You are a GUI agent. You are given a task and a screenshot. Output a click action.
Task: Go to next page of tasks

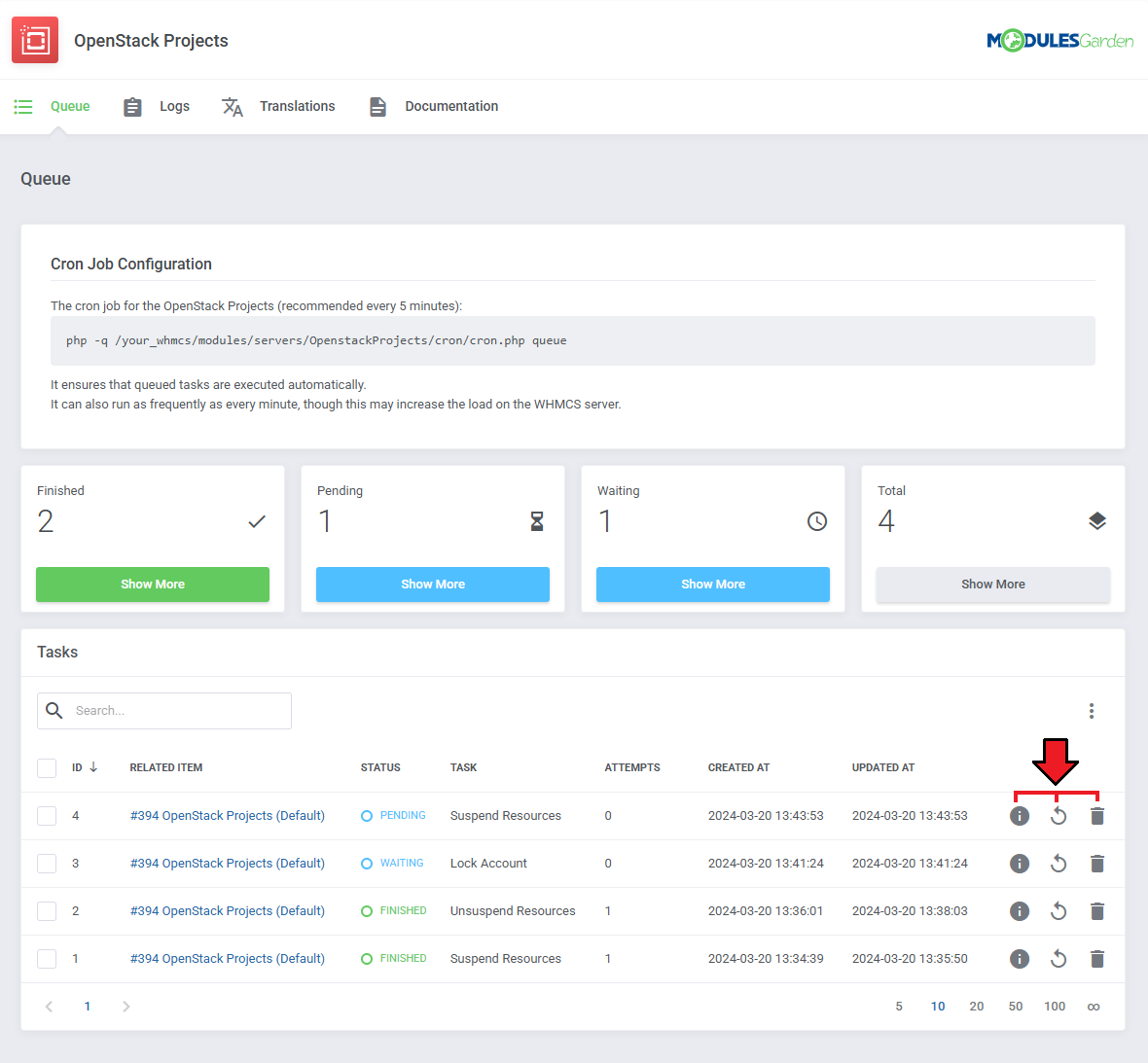(x=126, y=1007)
